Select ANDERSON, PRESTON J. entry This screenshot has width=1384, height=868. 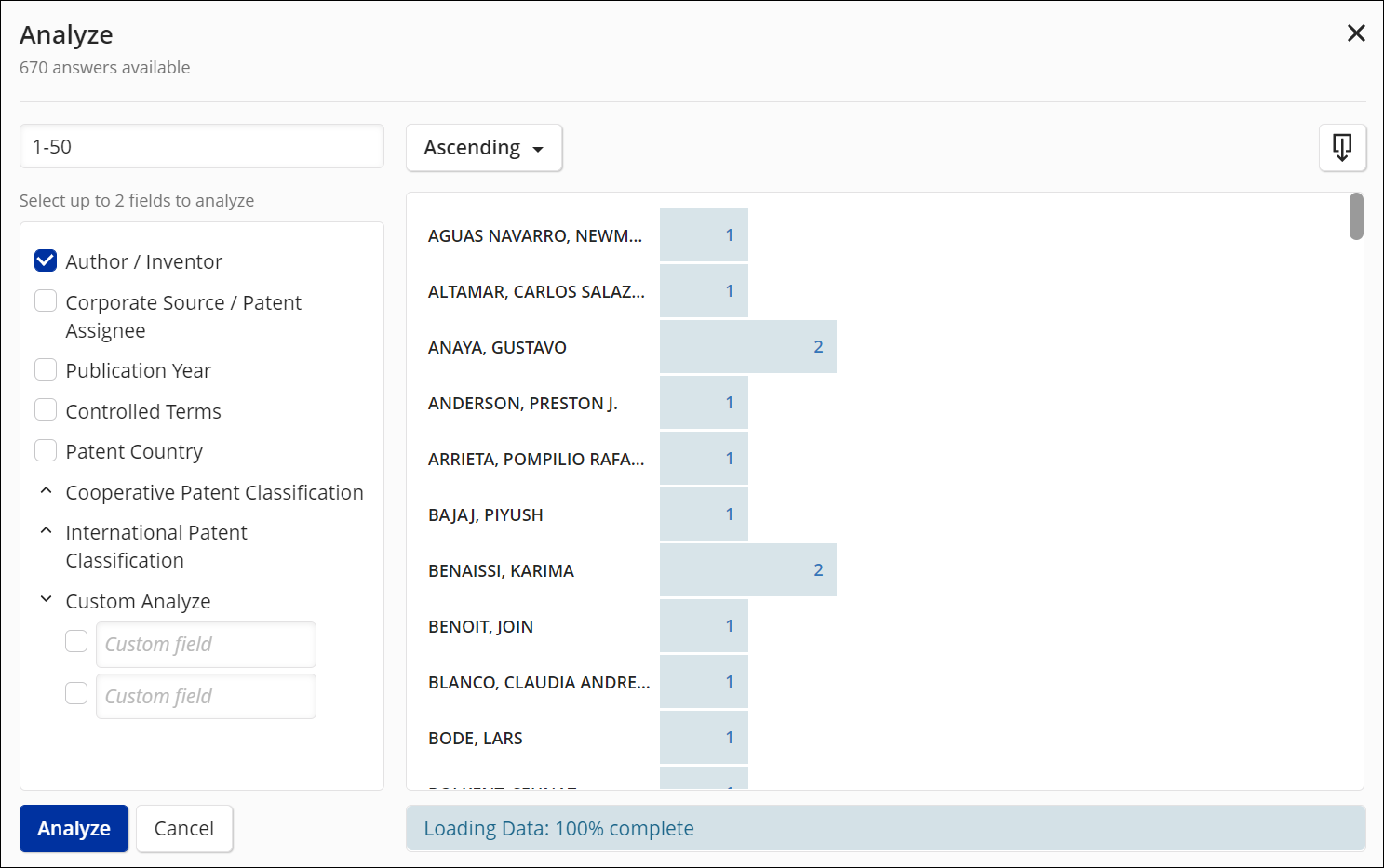point(523,403)
